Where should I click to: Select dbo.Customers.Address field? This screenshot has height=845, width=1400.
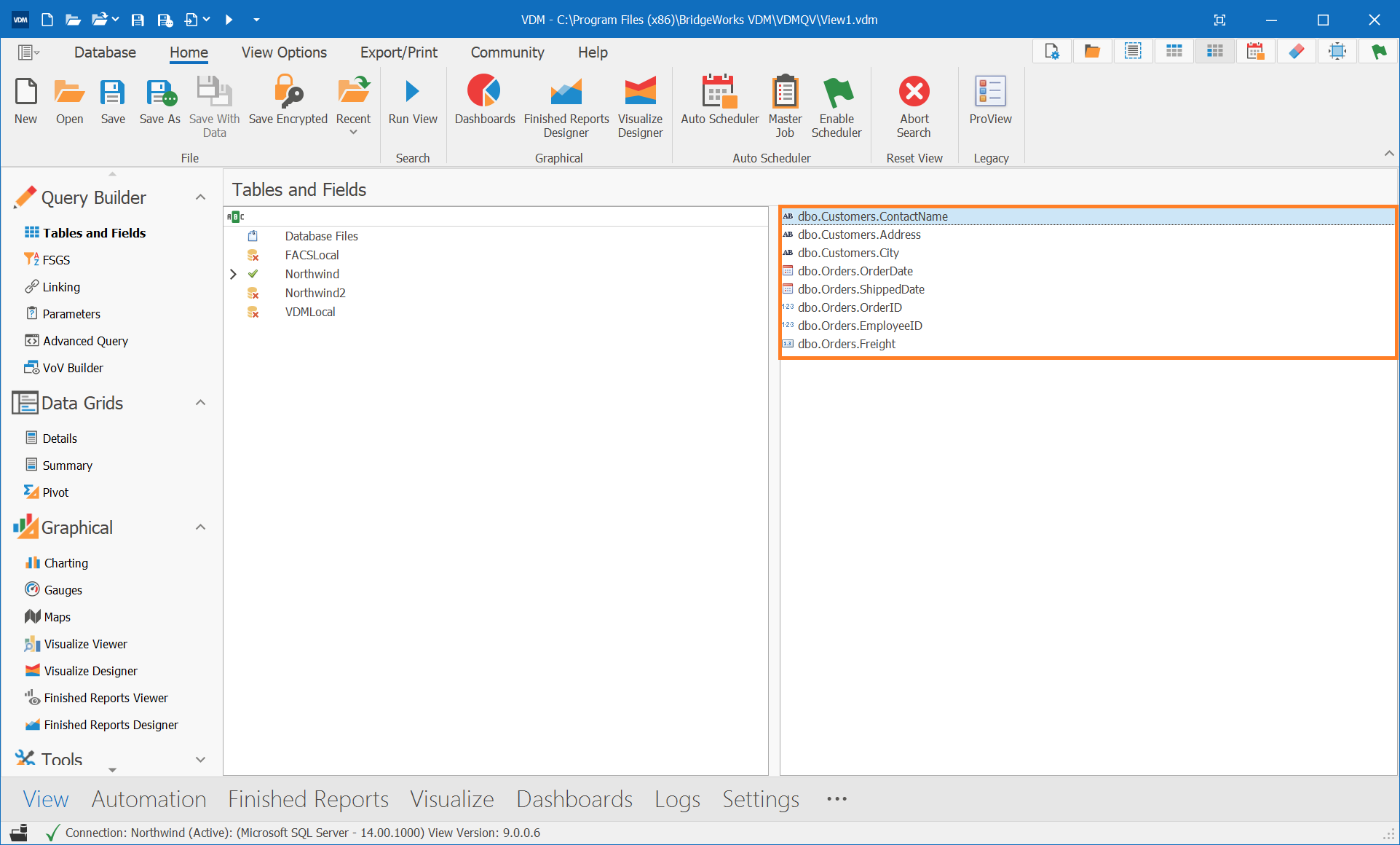click(x=859, y=235)
